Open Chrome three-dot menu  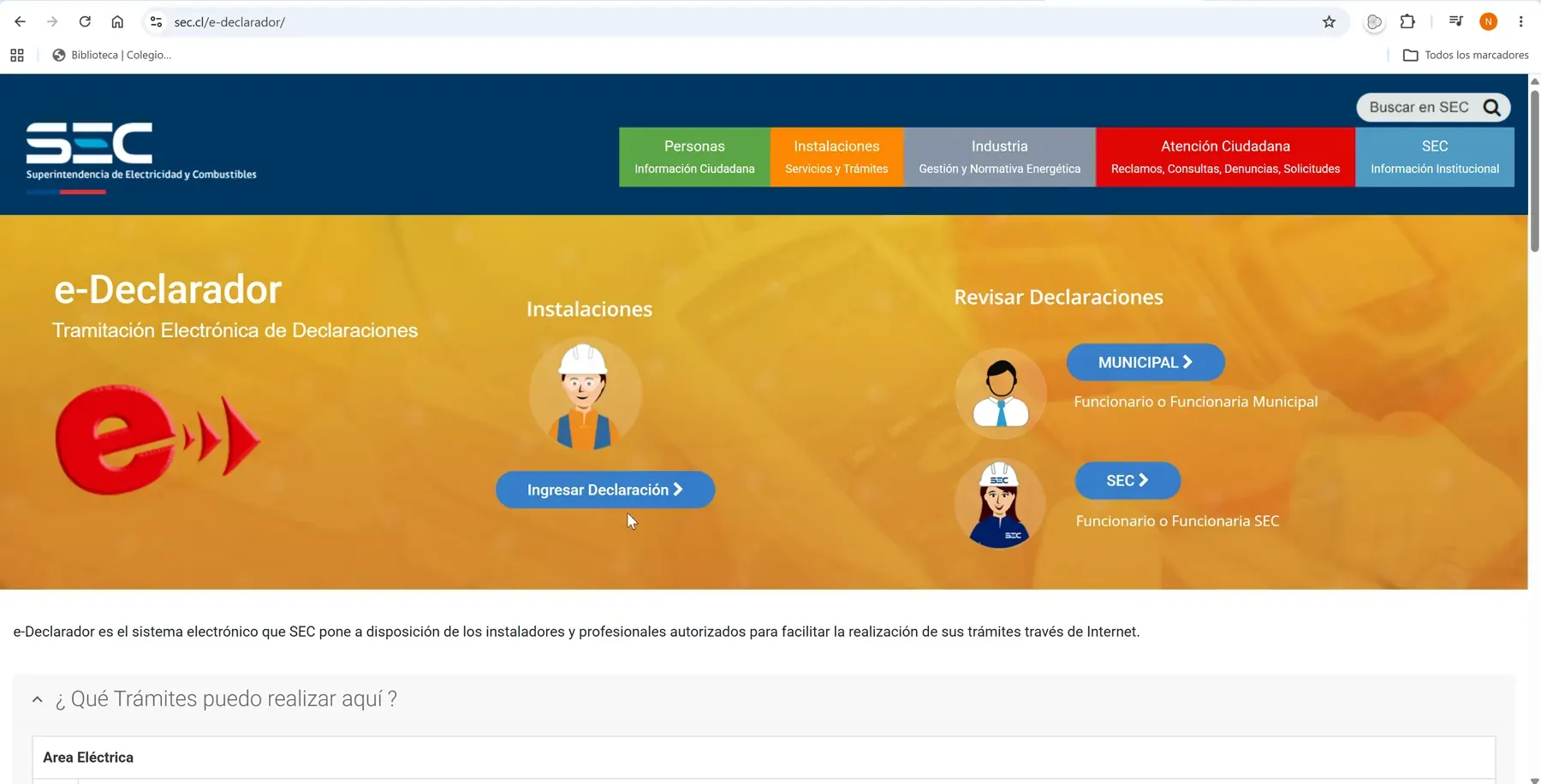coord(1521,21)
